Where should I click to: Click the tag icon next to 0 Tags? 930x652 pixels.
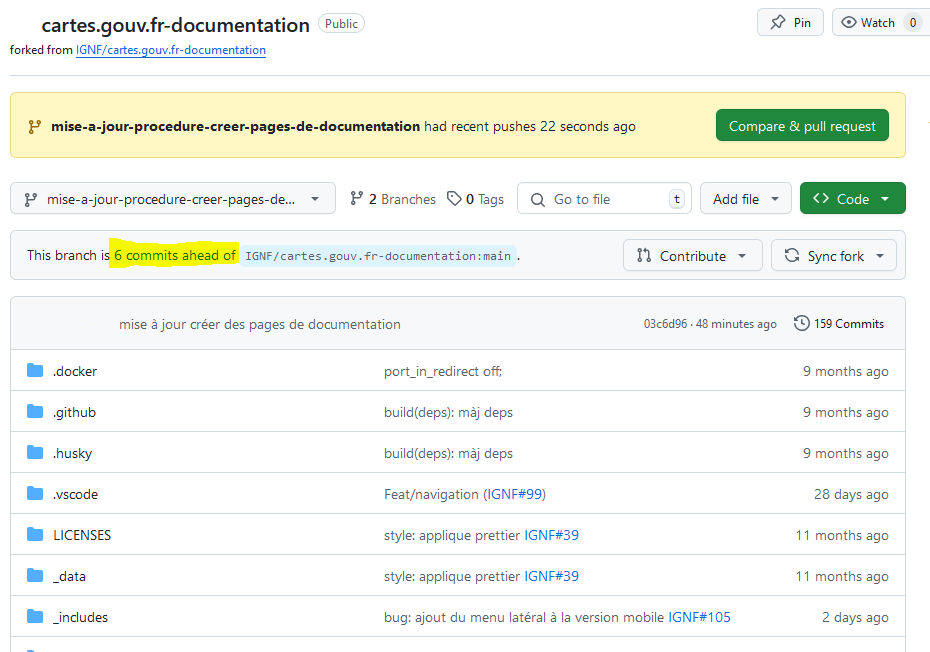pos(453,199)
